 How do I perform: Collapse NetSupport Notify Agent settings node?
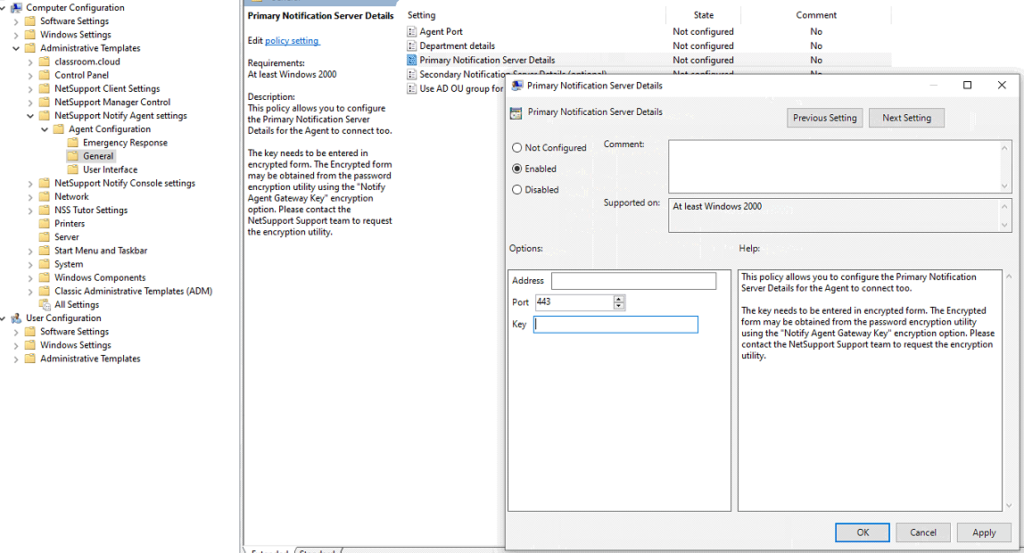click(x=30, y=116)
